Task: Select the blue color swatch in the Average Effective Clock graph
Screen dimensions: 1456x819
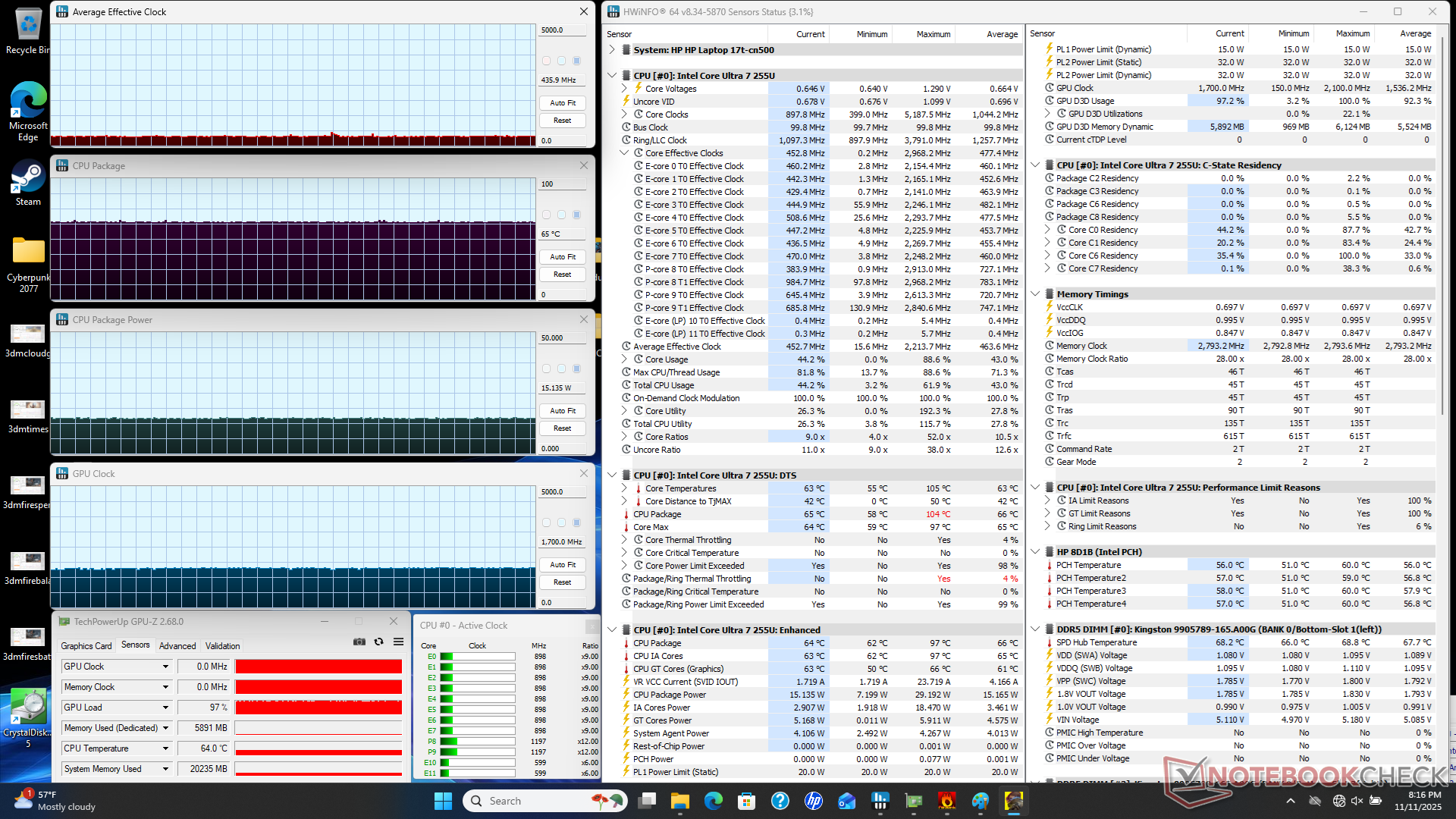Action: point(576,61)
